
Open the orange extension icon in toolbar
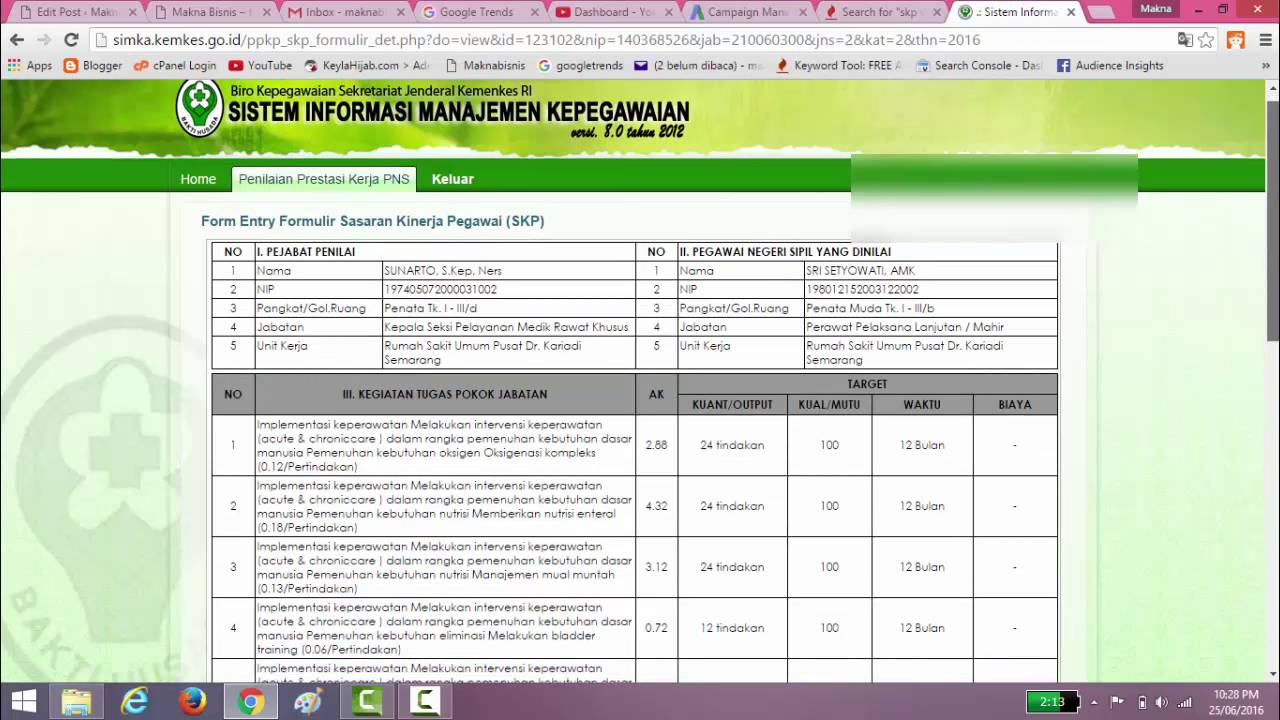(x=1236, y=40)
